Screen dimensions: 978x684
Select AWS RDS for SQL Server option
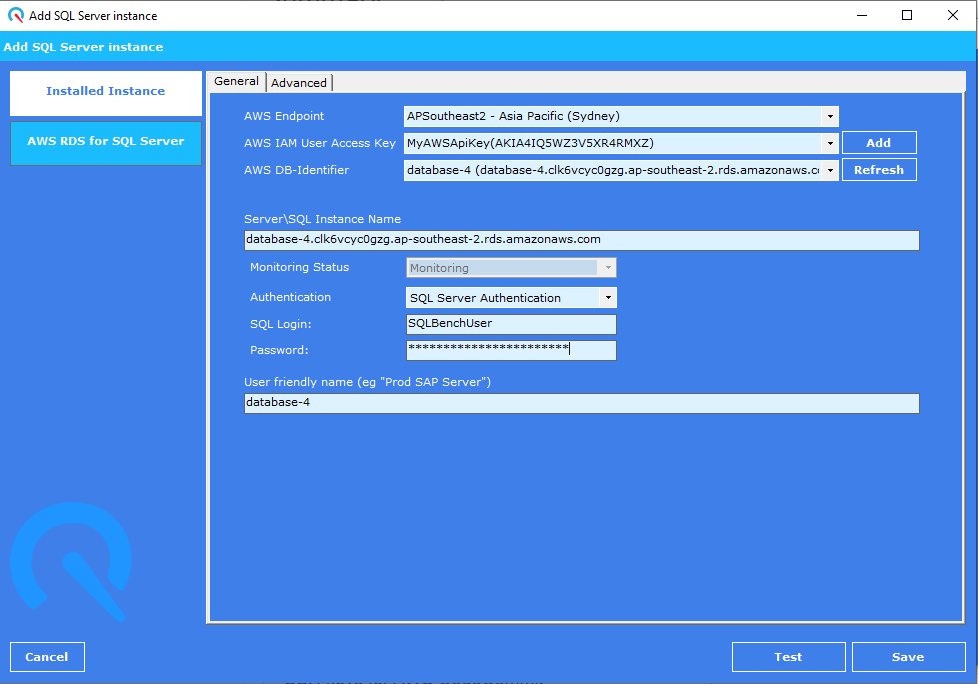point(105,142)
